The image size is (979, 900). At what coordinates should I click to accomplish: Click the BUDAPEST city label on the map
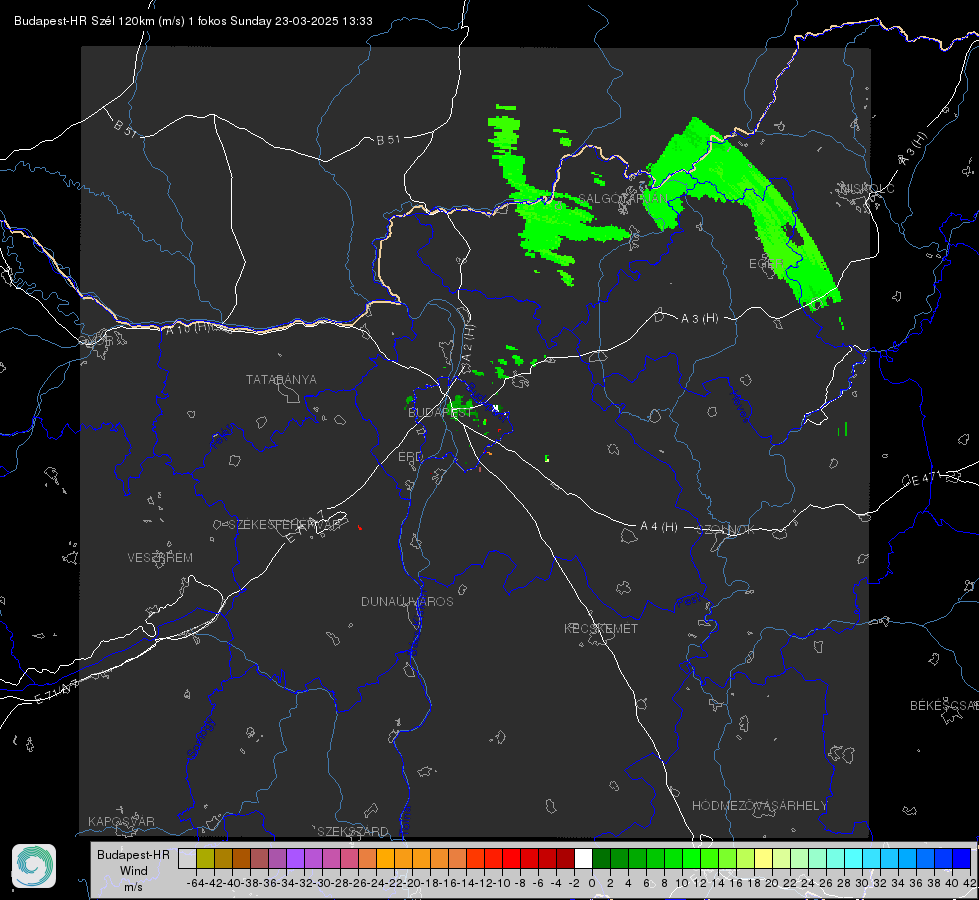[440, 413]
